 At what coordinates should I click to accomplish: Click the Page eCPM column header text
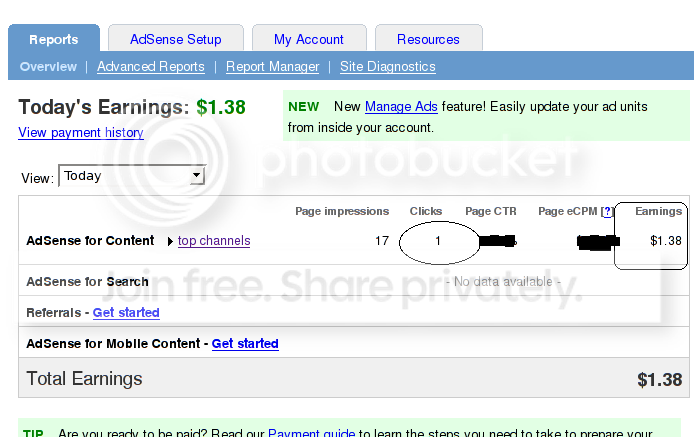[x=567, y=211]
